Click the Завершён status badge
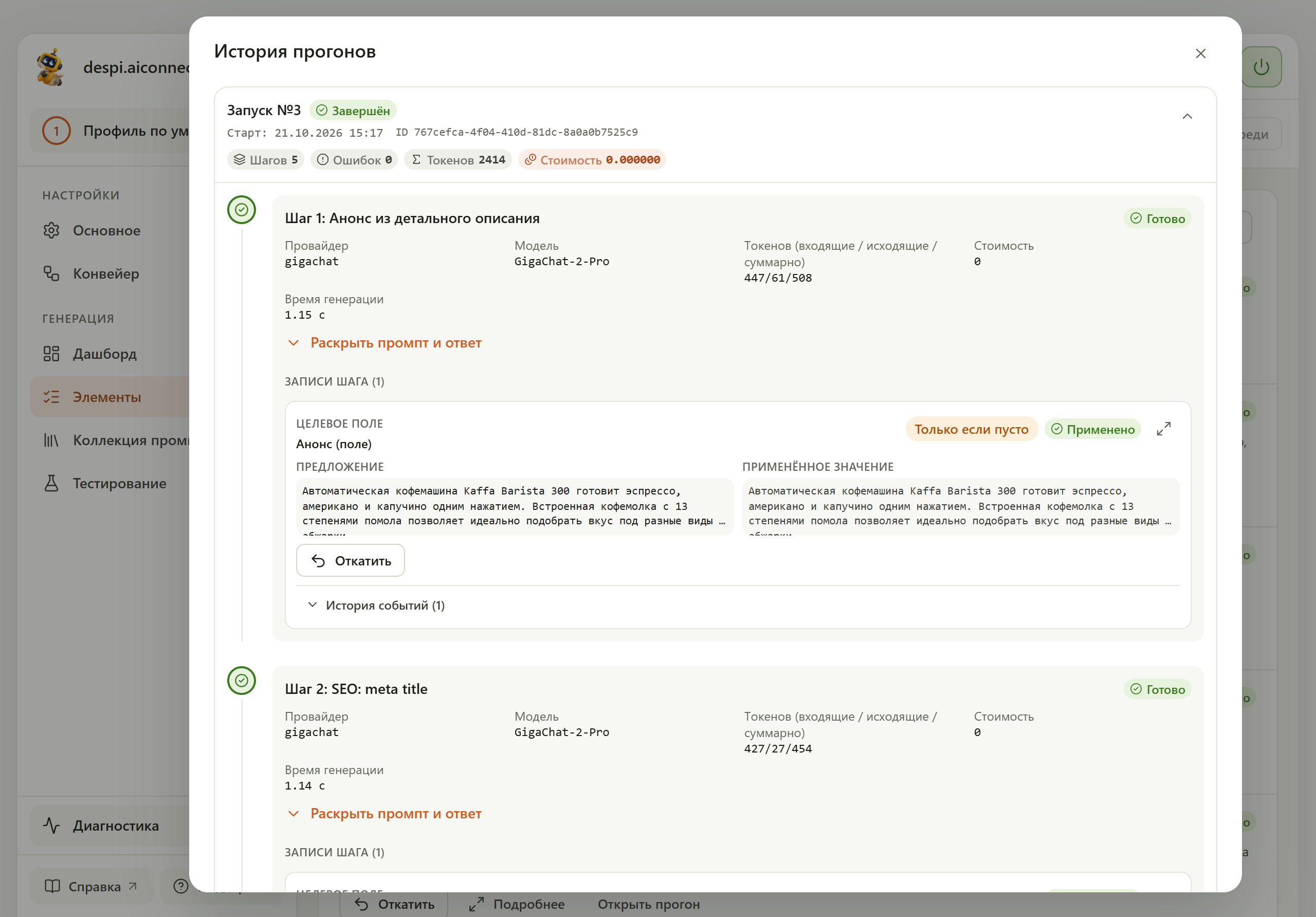The width and height of the screenshot is (1316, 917). coord(353,110)
